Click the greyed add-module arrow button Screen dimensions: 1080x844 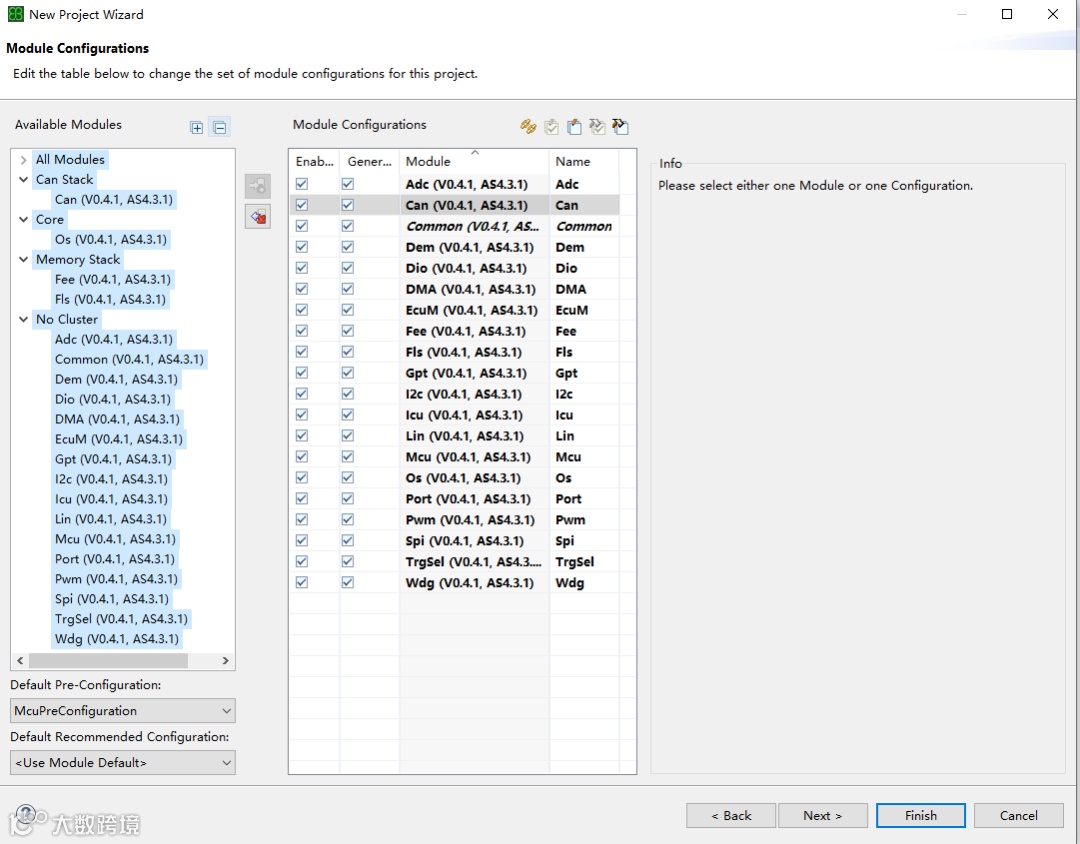(x=258, y=186)
